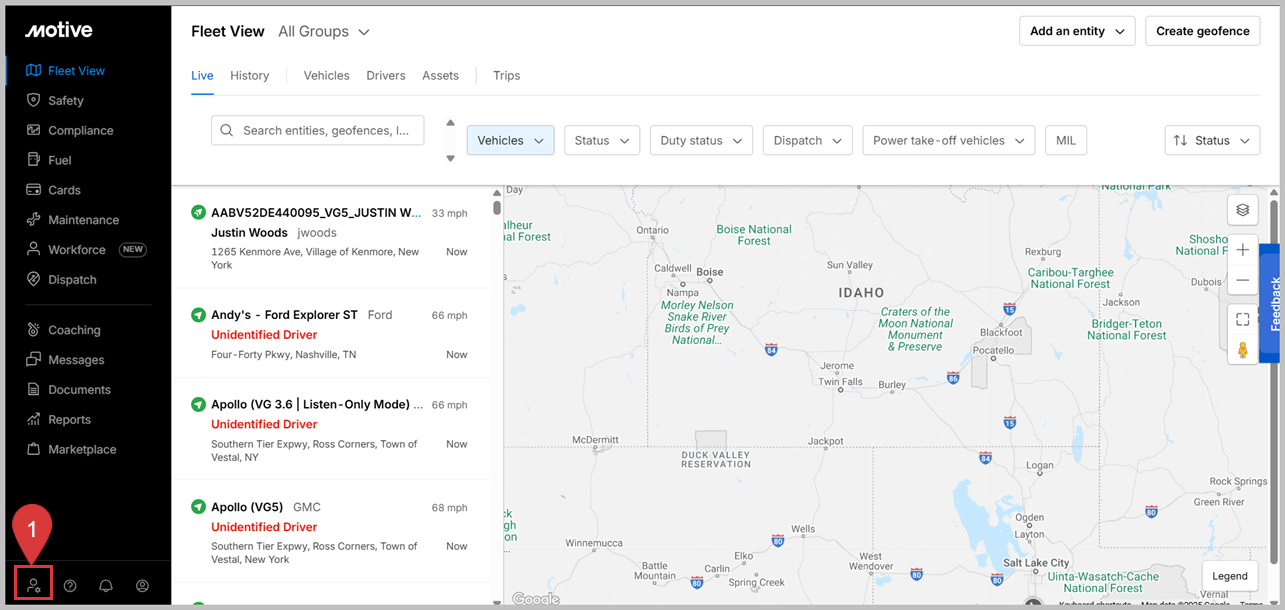Image resolution: width=1285 pixels, height=610 pixels.
Task: Click the Motive logo
Action: tap(58, 30)
